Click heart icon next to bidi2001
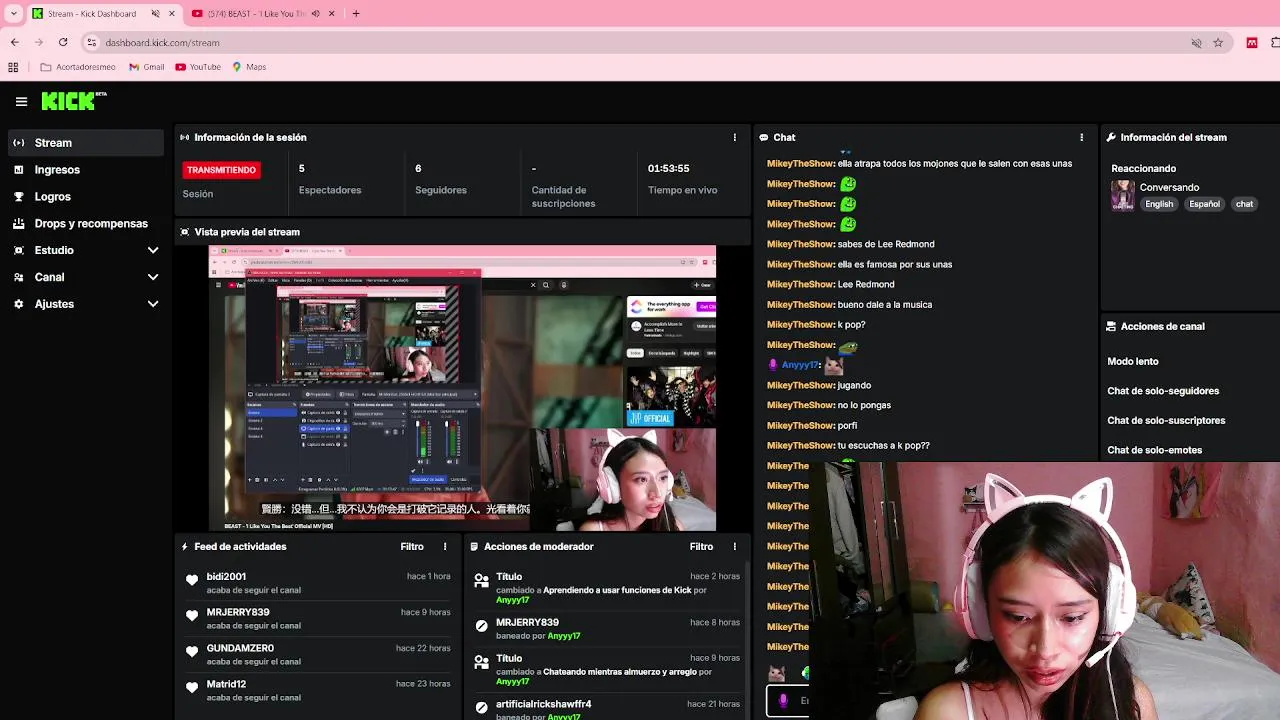The width and height of the screenshot is (1280, 720). pyautogui.click(x=192, y=580)
